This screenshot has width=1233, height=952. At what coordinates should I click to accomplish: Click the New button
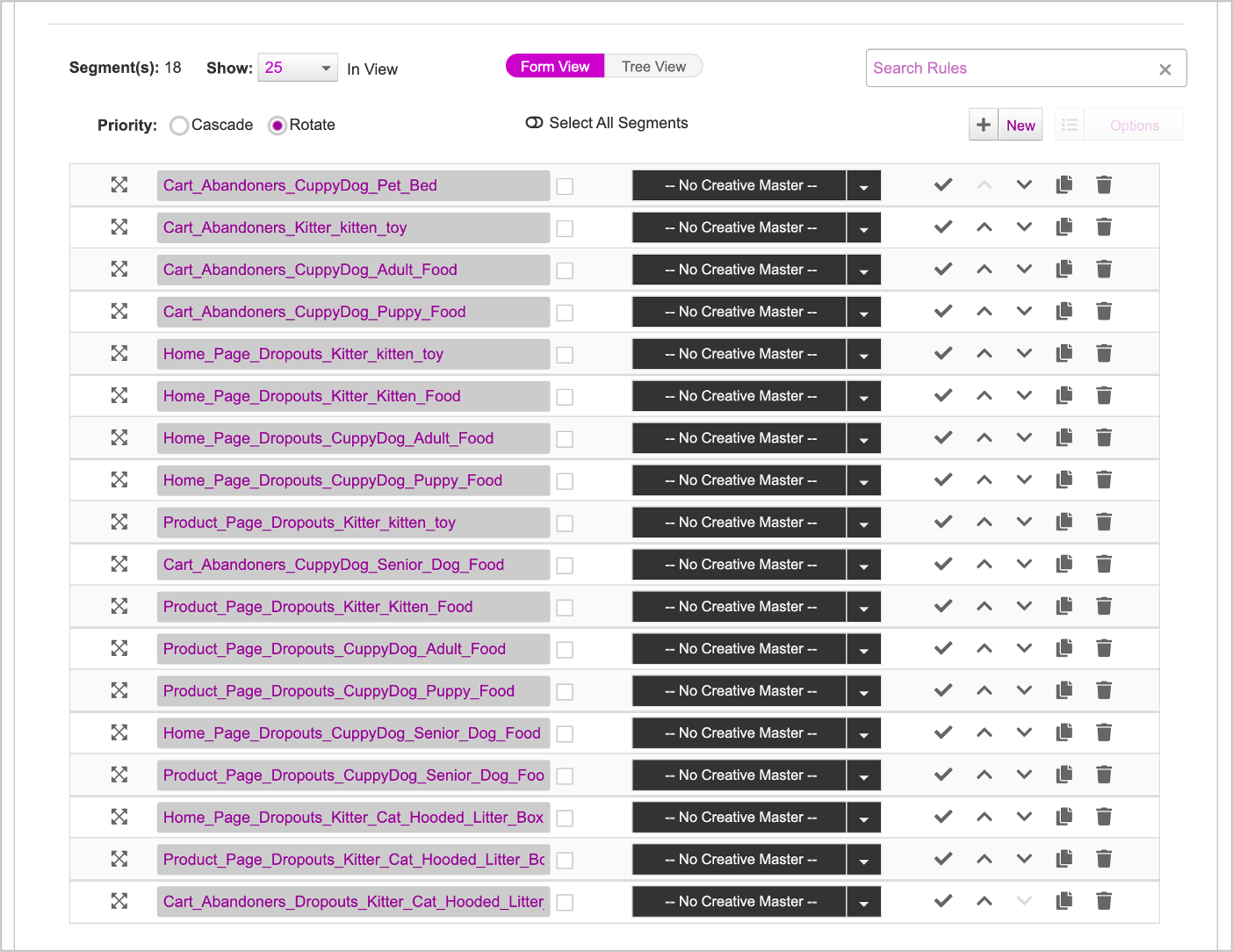pyautogui.click(x=1020, y=125)
